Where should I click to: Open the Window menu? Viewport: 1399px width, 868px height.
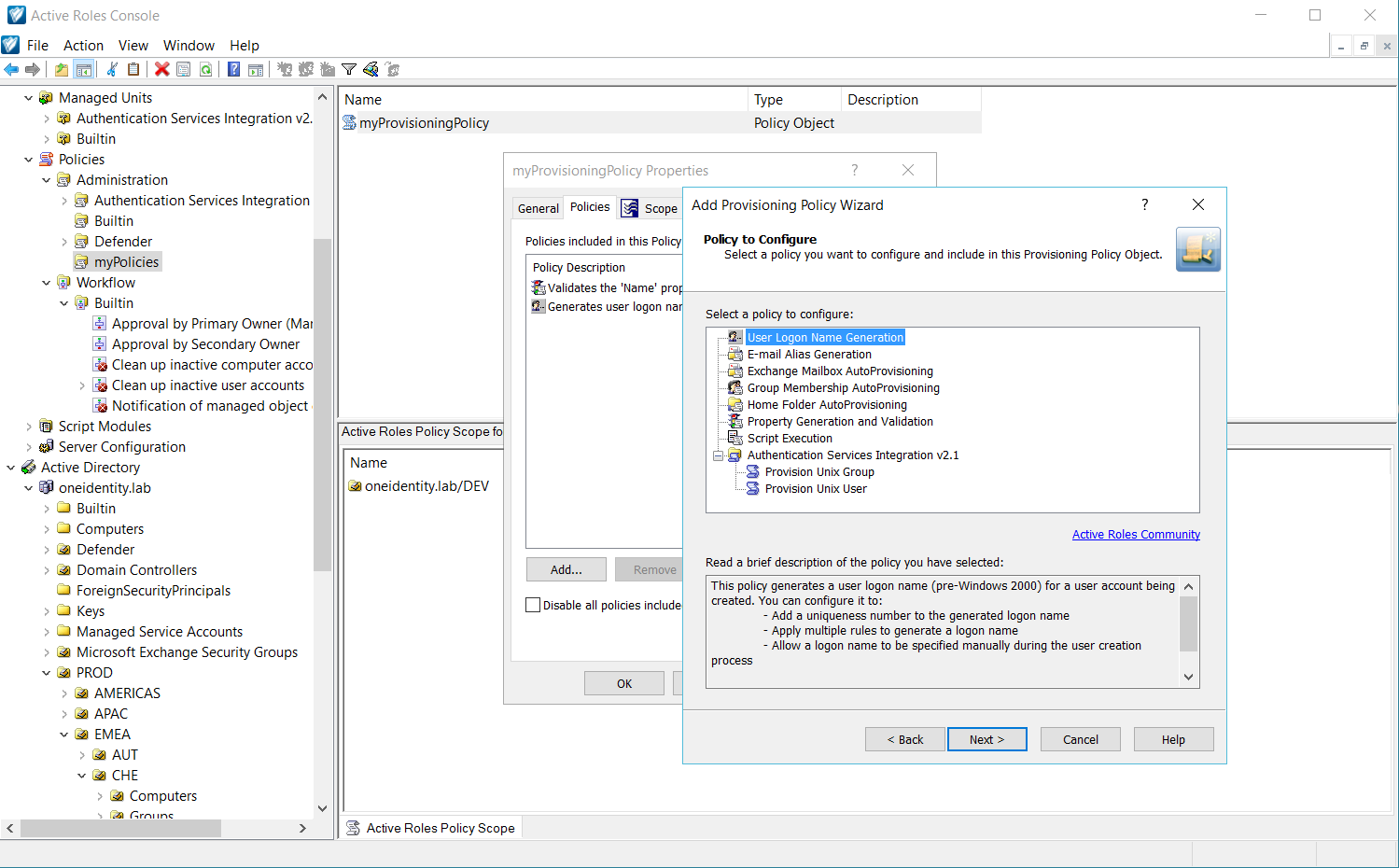pos(189,45)
